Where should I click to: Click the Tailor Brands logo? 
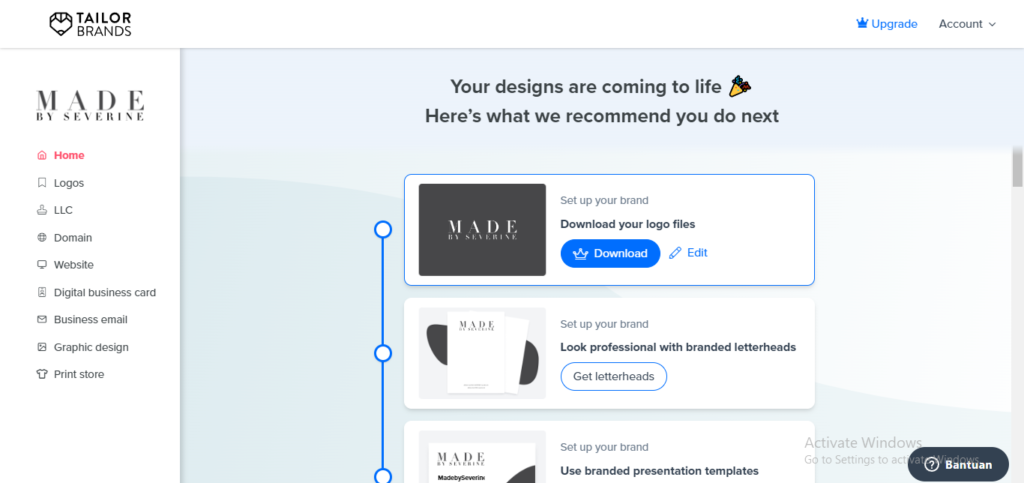[x=90, y=24]
